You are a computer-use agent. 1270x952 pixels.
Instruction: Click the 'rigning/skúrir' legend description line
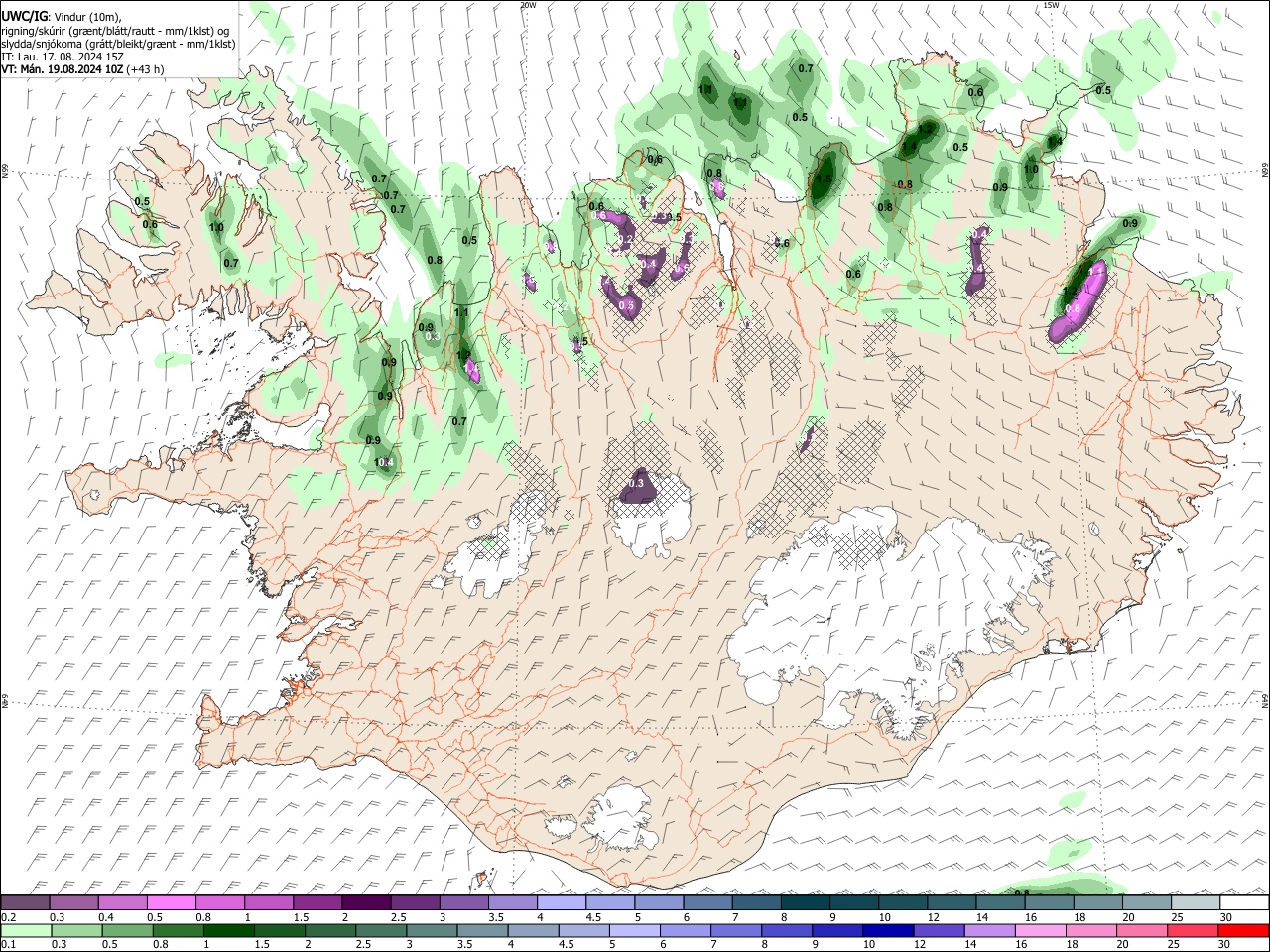click(x=115, y=31)
